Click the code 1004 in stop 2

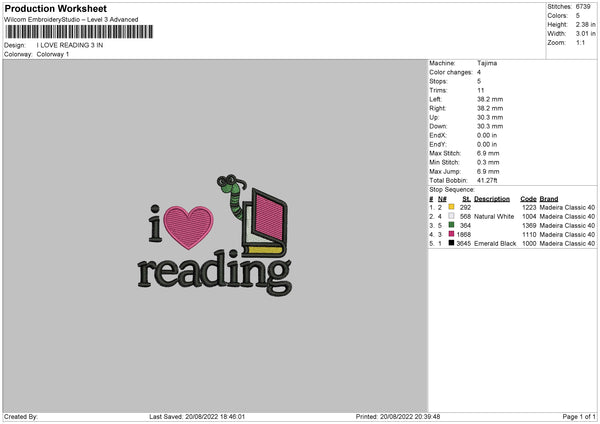point(529,217)
